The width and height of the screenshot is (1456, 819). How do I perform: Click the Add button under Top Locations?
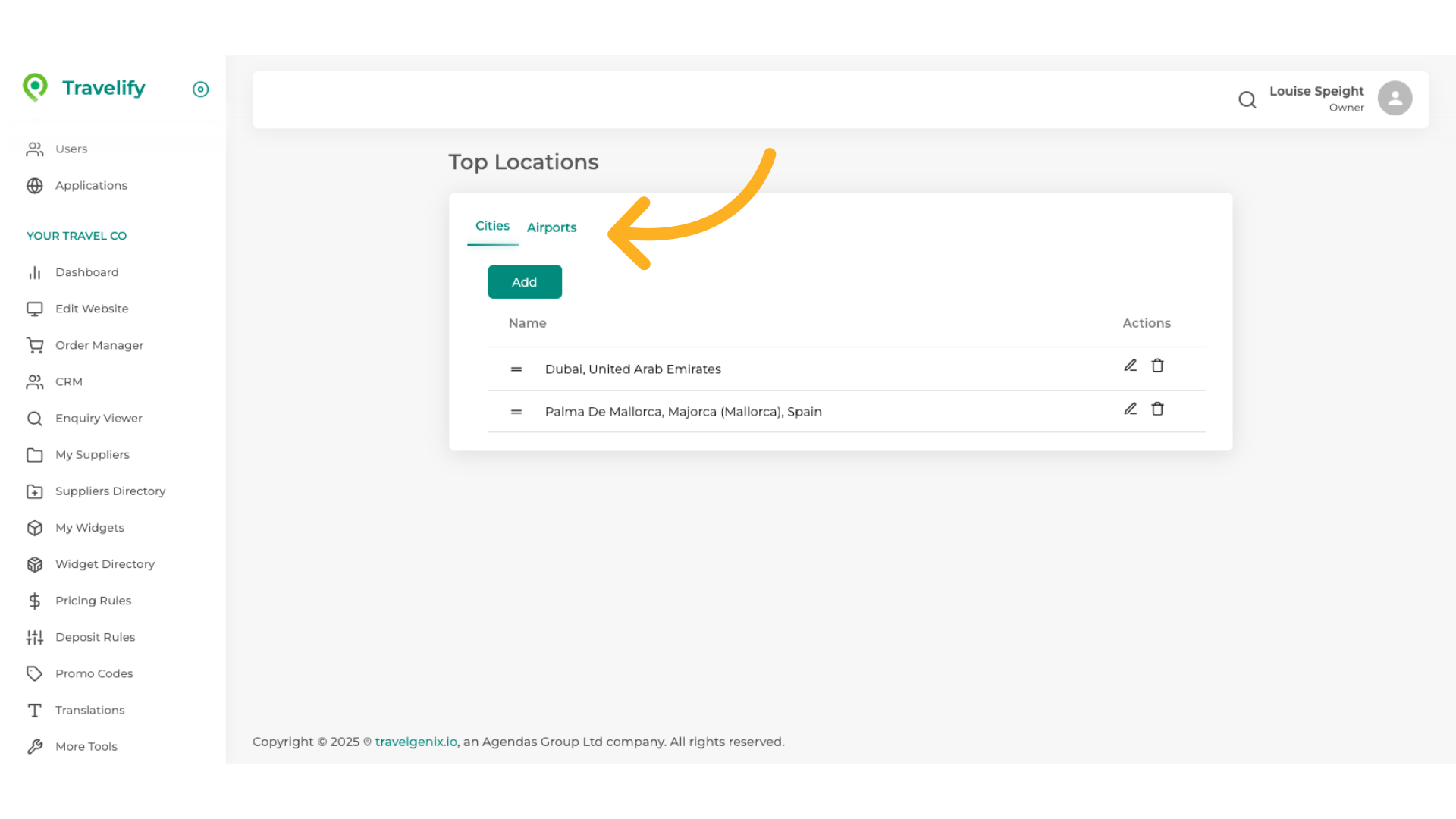(525, 281)
